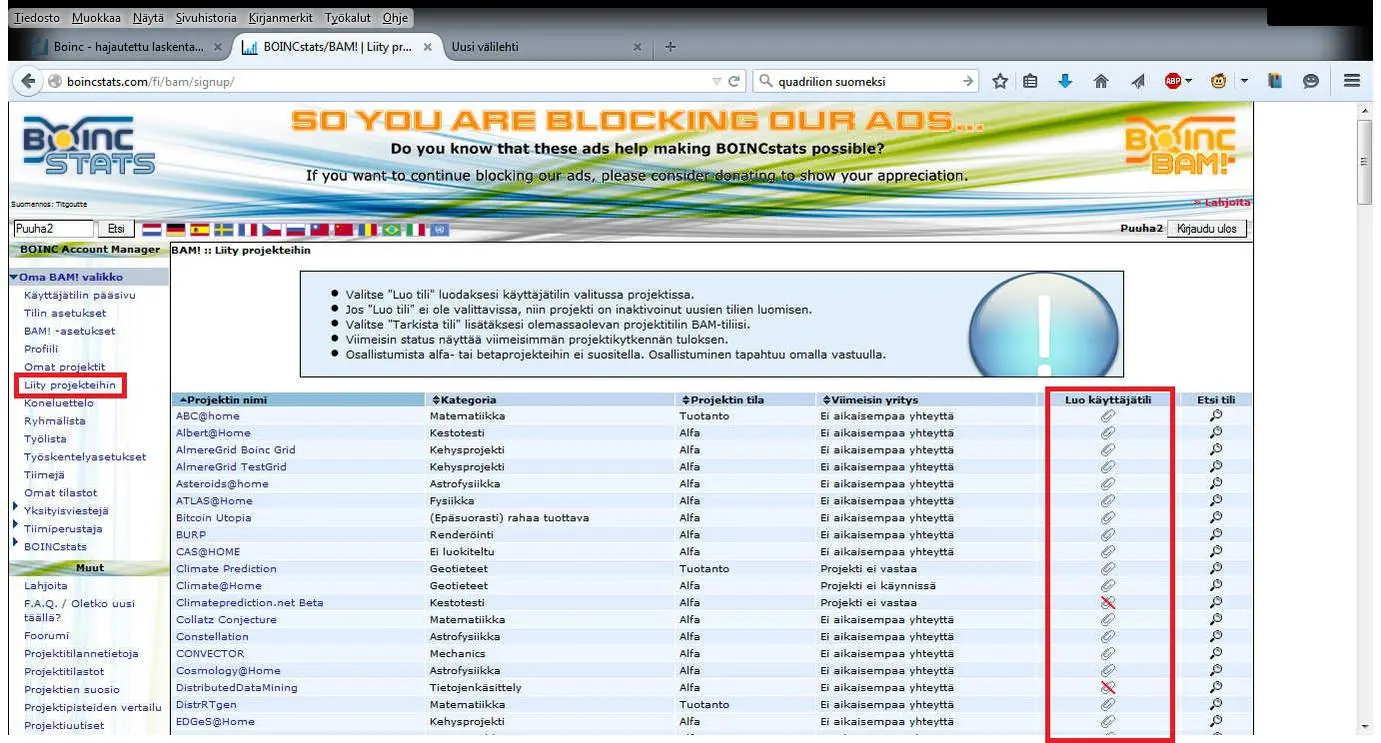Screen dimensions: 1381x743
Task: Switch language with the Spanish flag
Action: tap(199, 229)
